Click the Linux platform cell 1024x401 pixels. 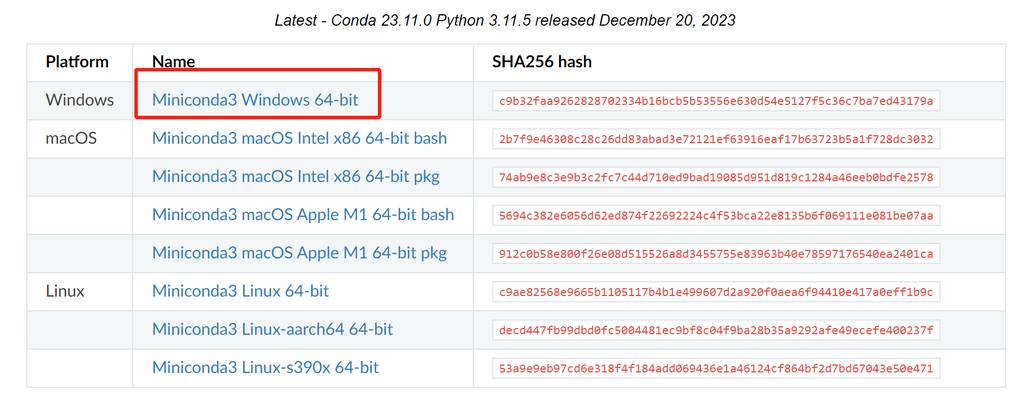[x=66, y=291]
